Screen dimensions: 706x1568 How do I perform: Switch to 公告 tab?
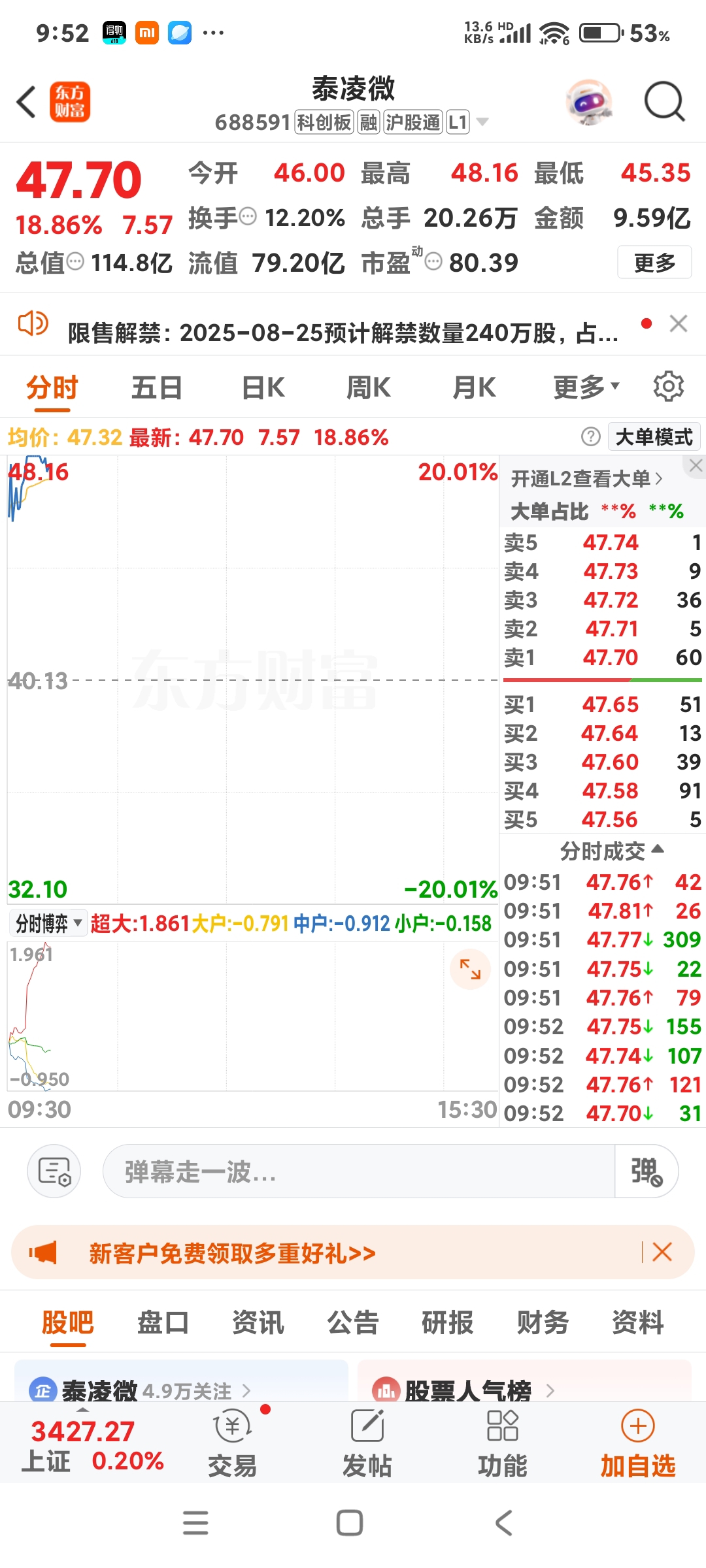353,1322
